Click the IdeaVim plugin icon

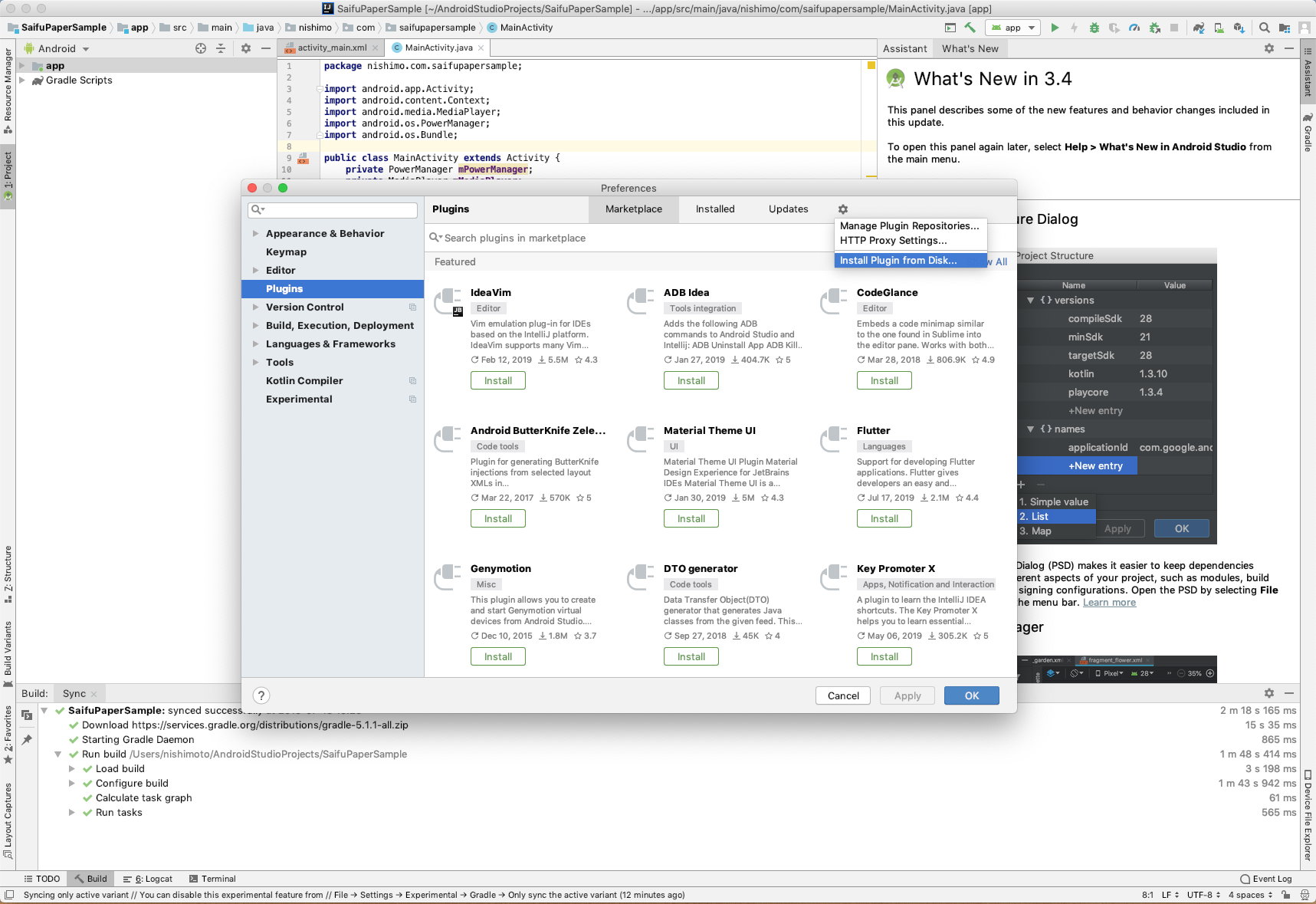pos(448,301)
